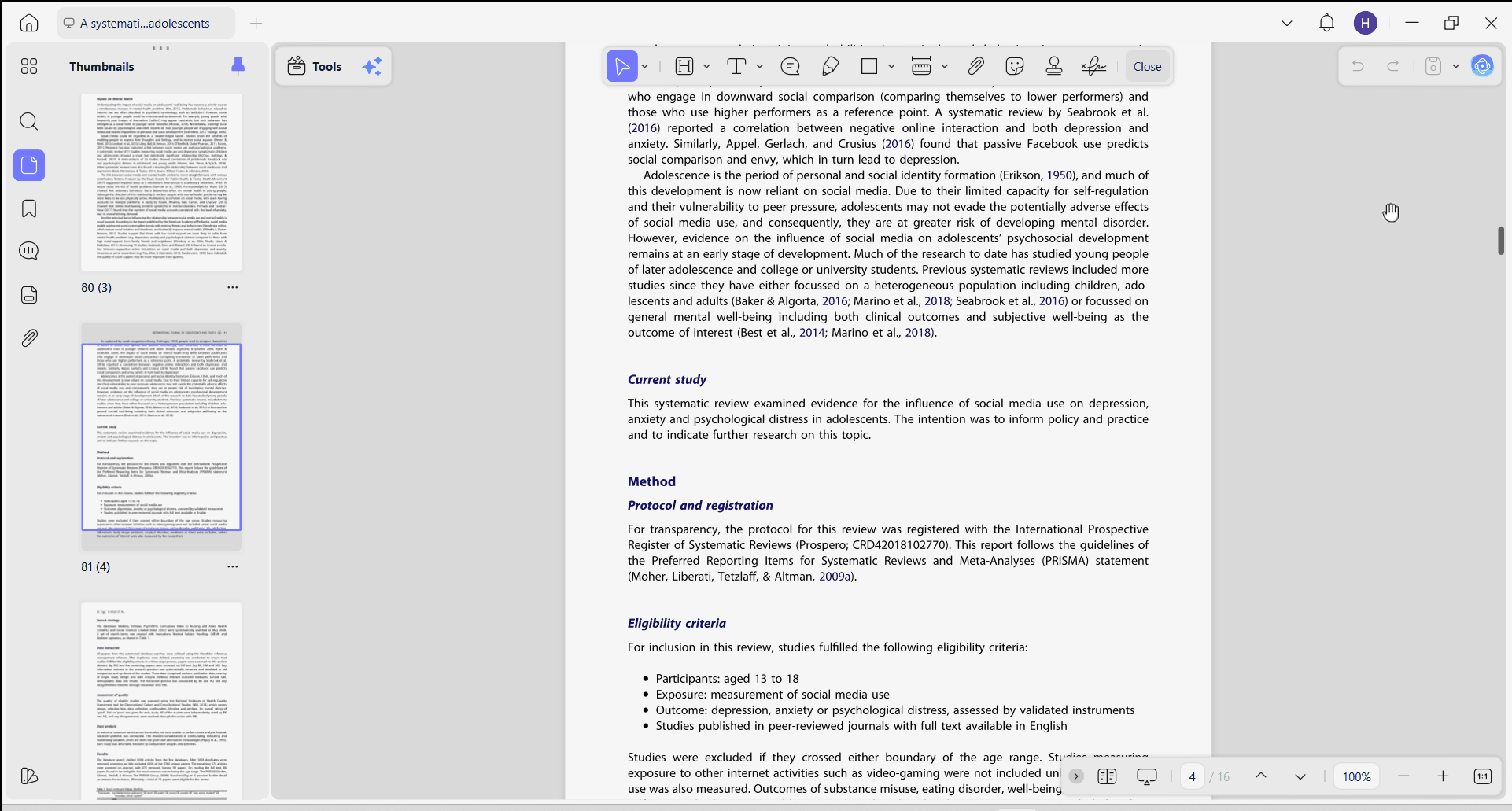Expand the measure tool dropdown arrow

(x=945, y=66)
